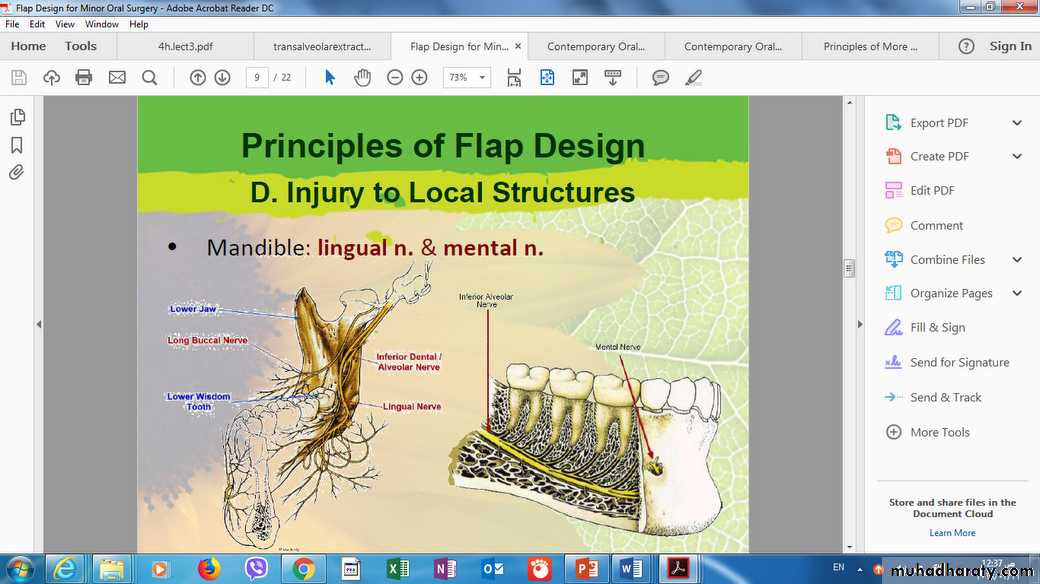Click the zoom out minus icon

395,77
